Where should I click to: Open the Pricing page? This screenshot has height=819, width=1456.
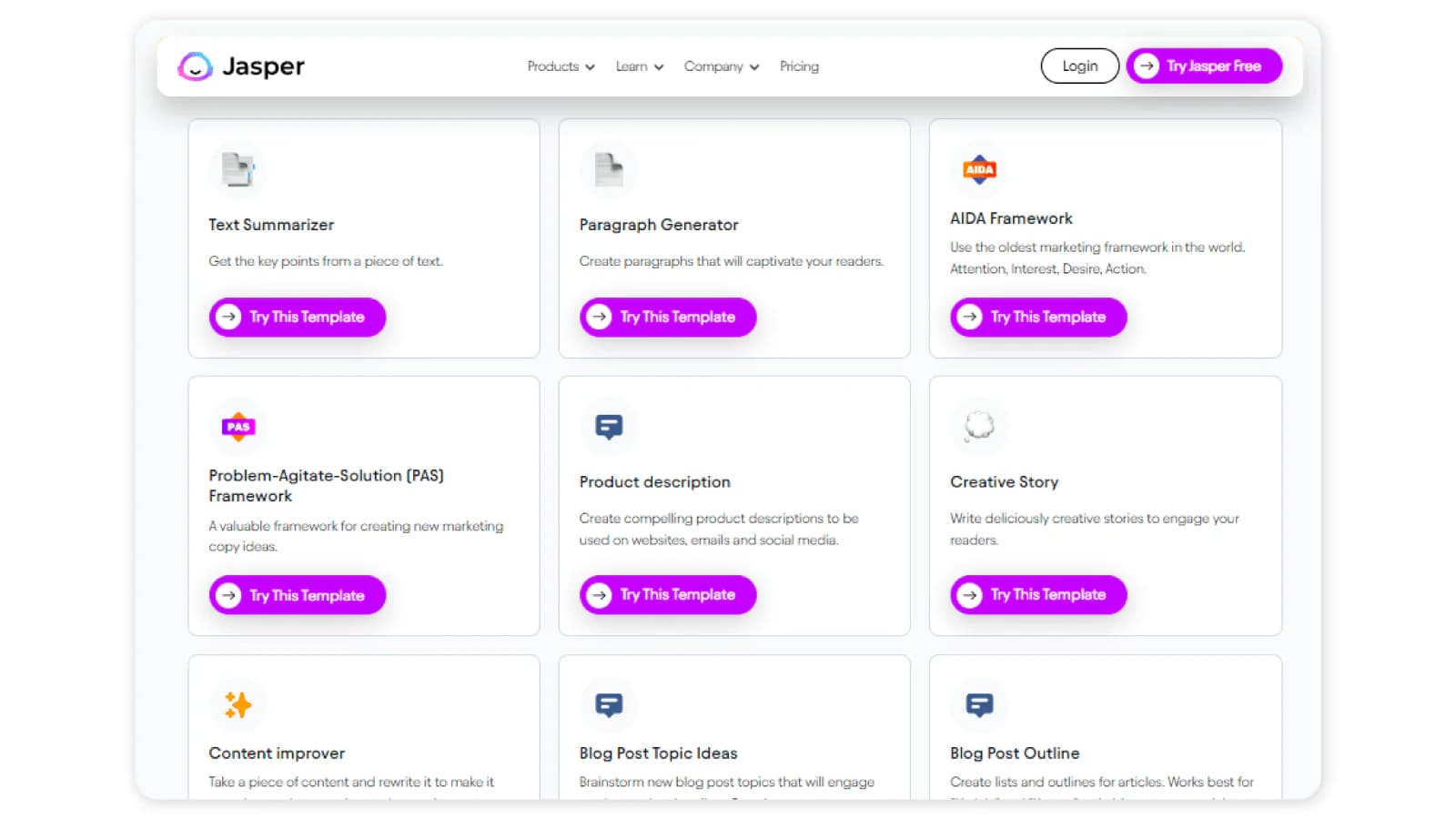(799, 66)
